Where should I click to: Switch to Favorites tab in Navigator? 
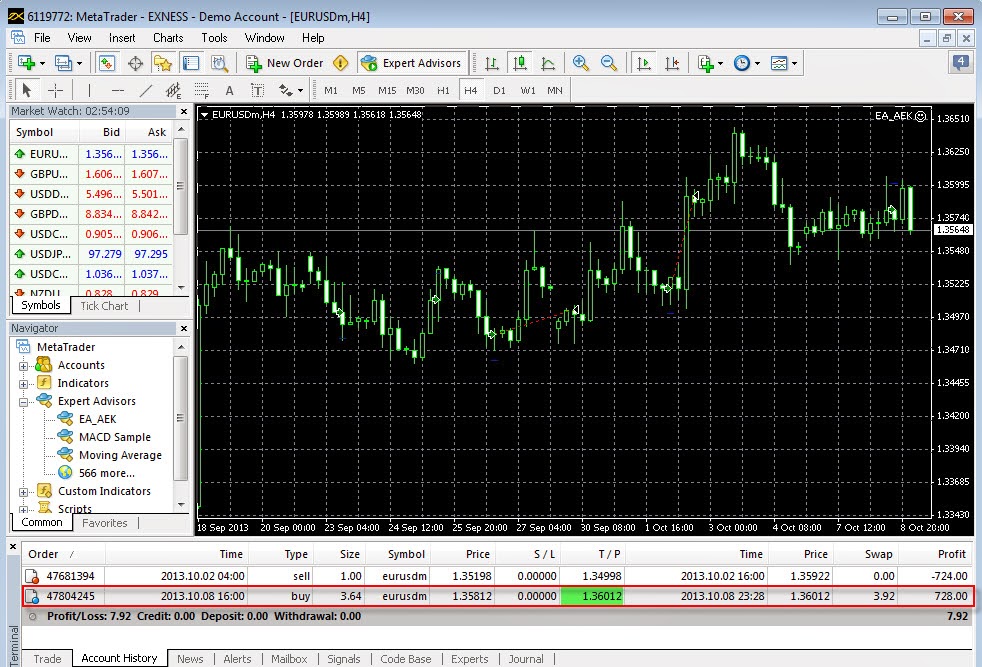[x=105, y=523]
